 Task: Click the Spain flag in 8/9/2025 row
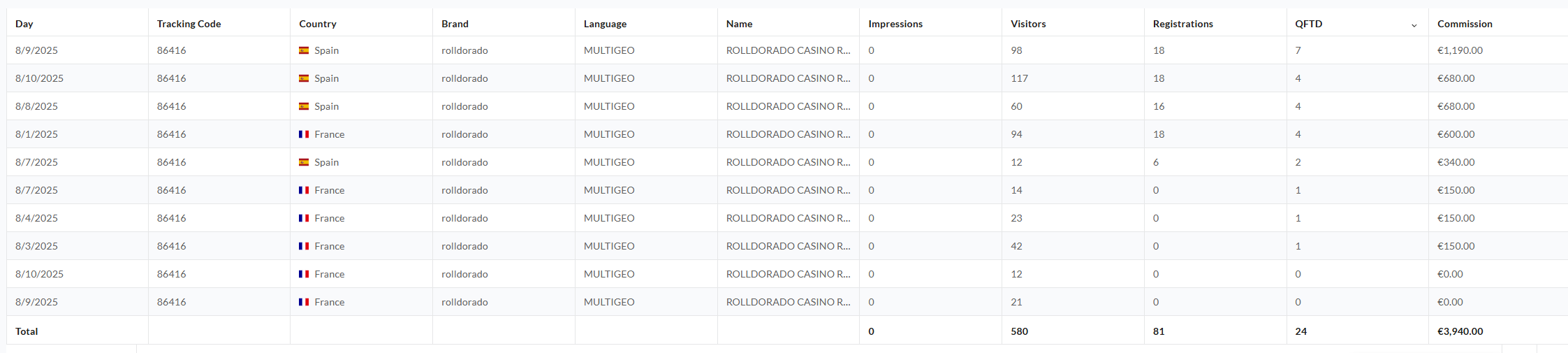pos(304,50)
